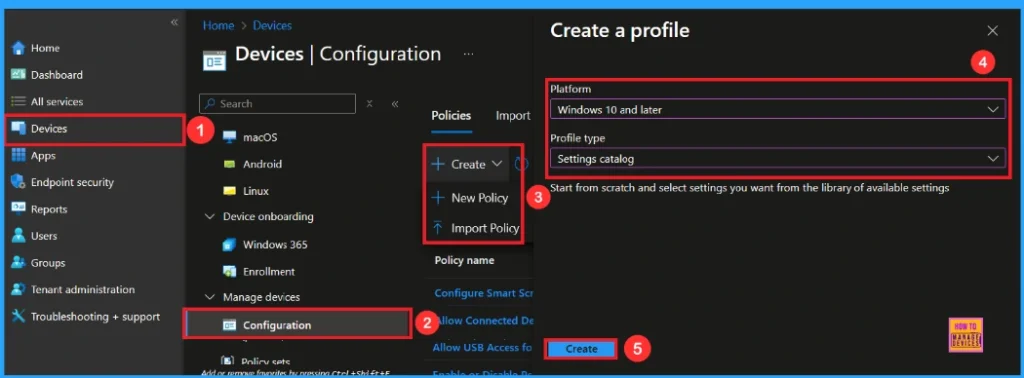Close the Create a profile pane

tap(993, 31)
